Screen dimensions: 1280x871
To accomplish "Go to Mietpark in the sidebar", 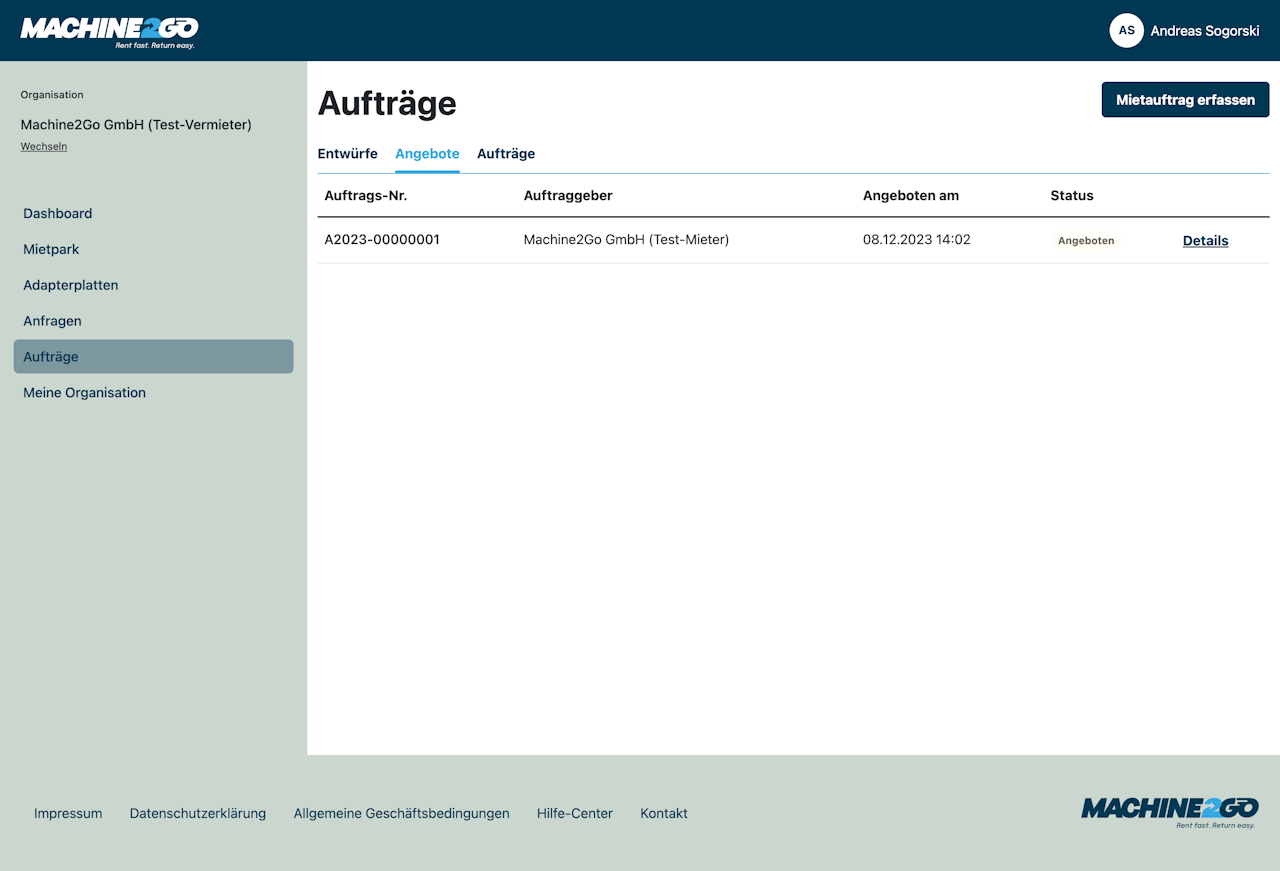I will [x=51, y=250].
